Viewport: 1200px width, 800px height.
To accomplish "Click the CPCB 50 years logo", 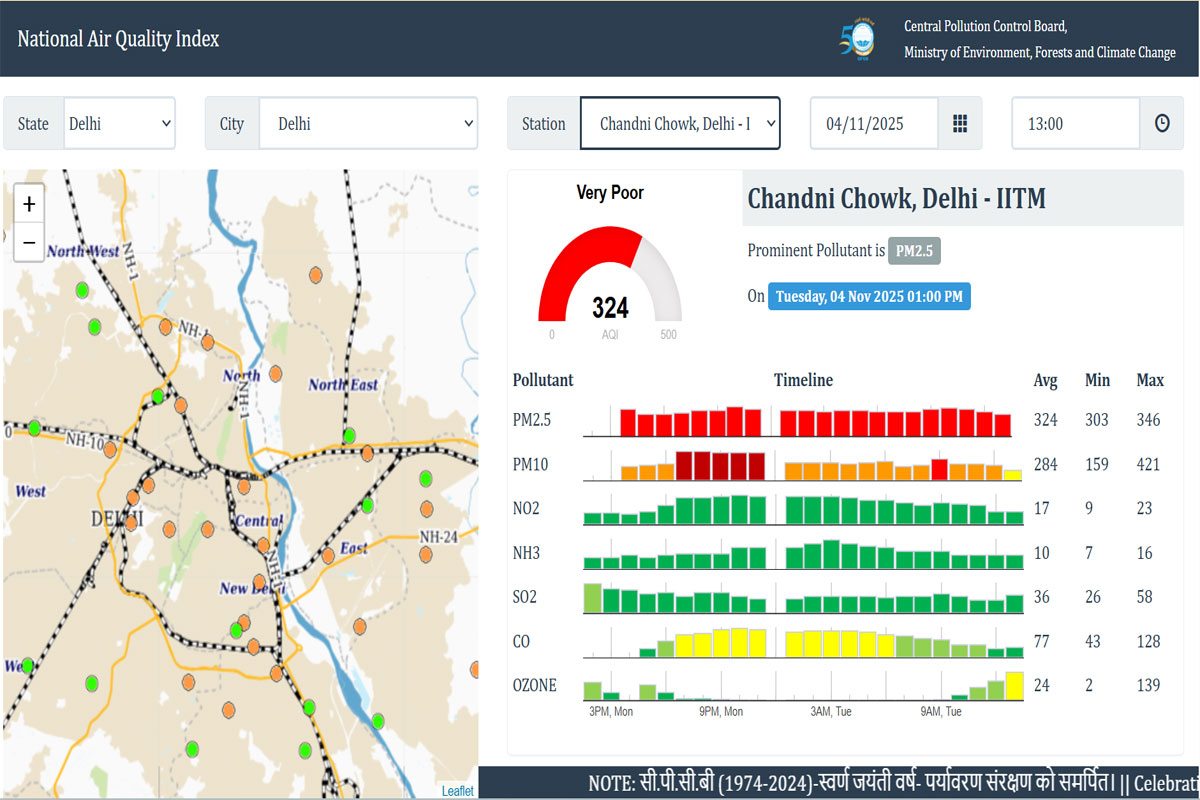I will [x=857, y=40].
